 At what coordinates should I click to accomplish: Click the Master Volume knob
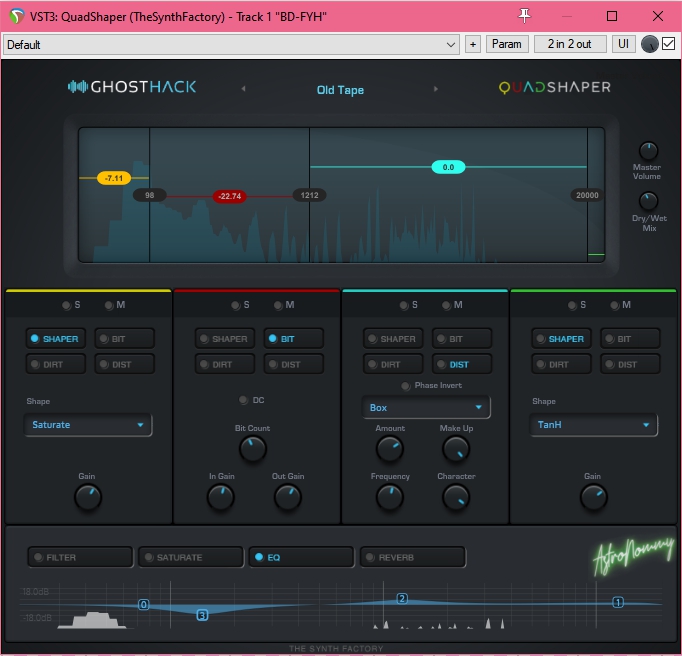[648, 152]
